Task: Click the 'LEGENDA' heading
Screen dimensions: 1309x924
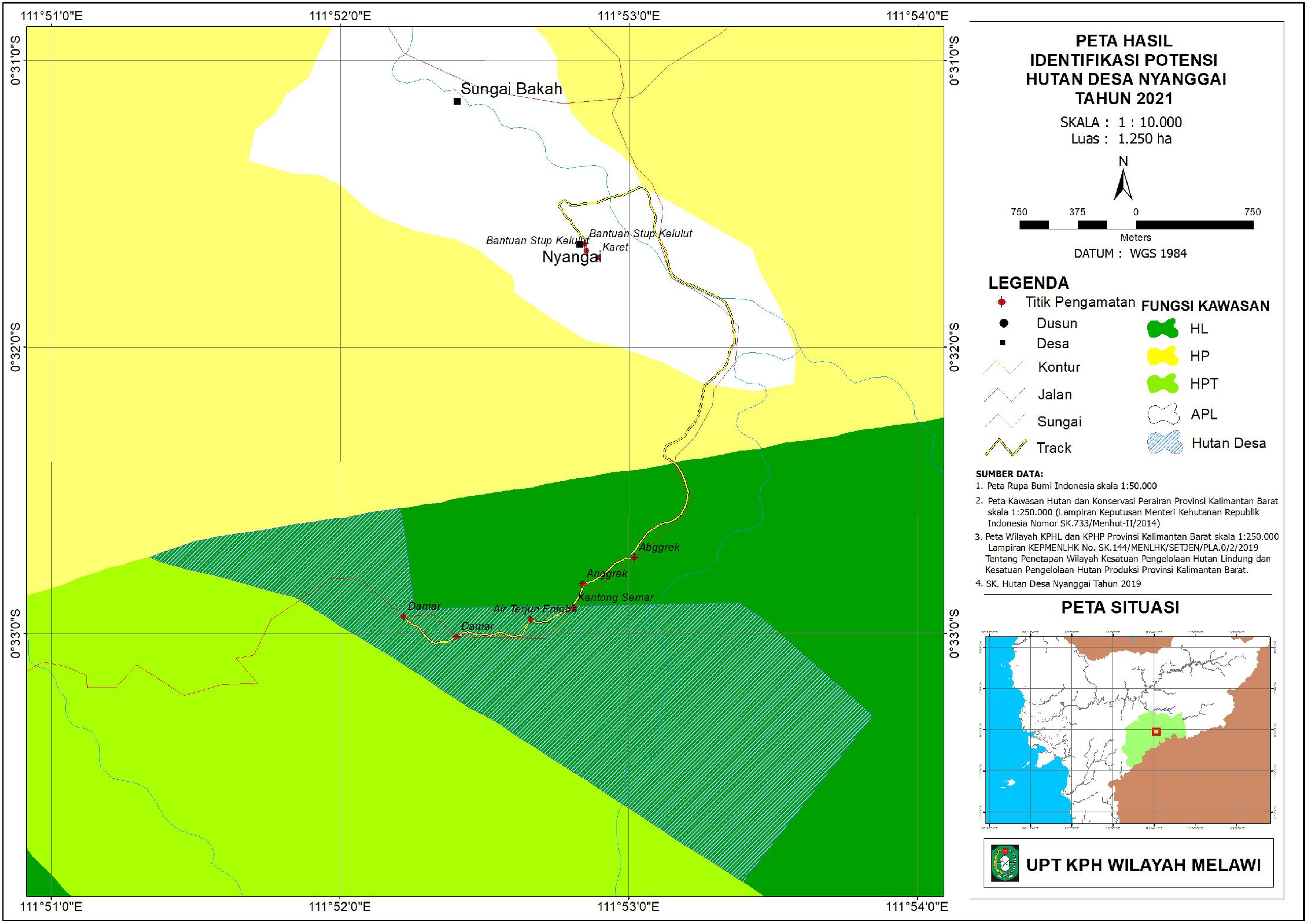Action: (x=1028, y=283)
